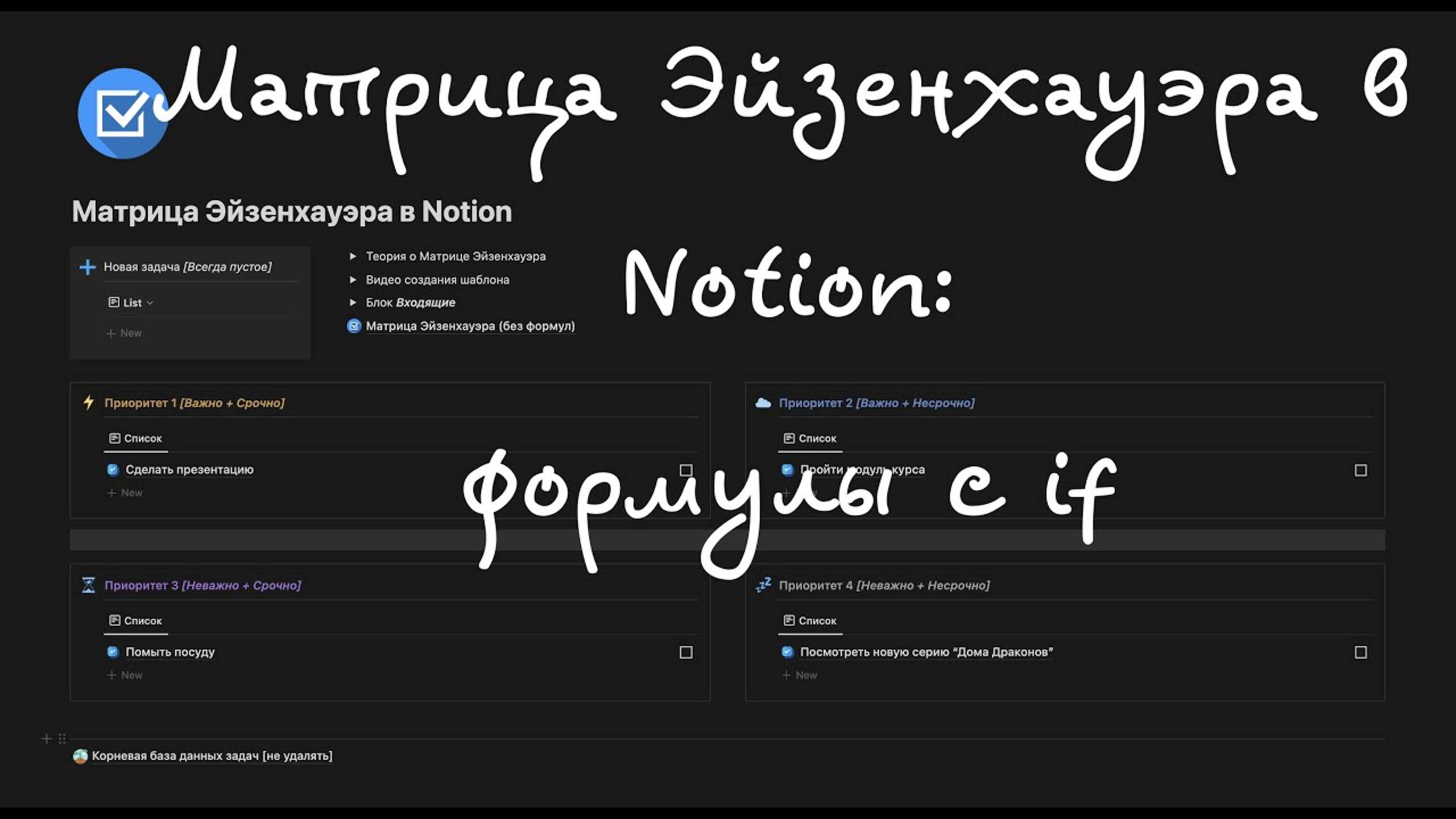Viewport: 1456px width, 819px height.
Task: Click the hourglass icon of Приоритет 3
Action: (x=89, y=585)
